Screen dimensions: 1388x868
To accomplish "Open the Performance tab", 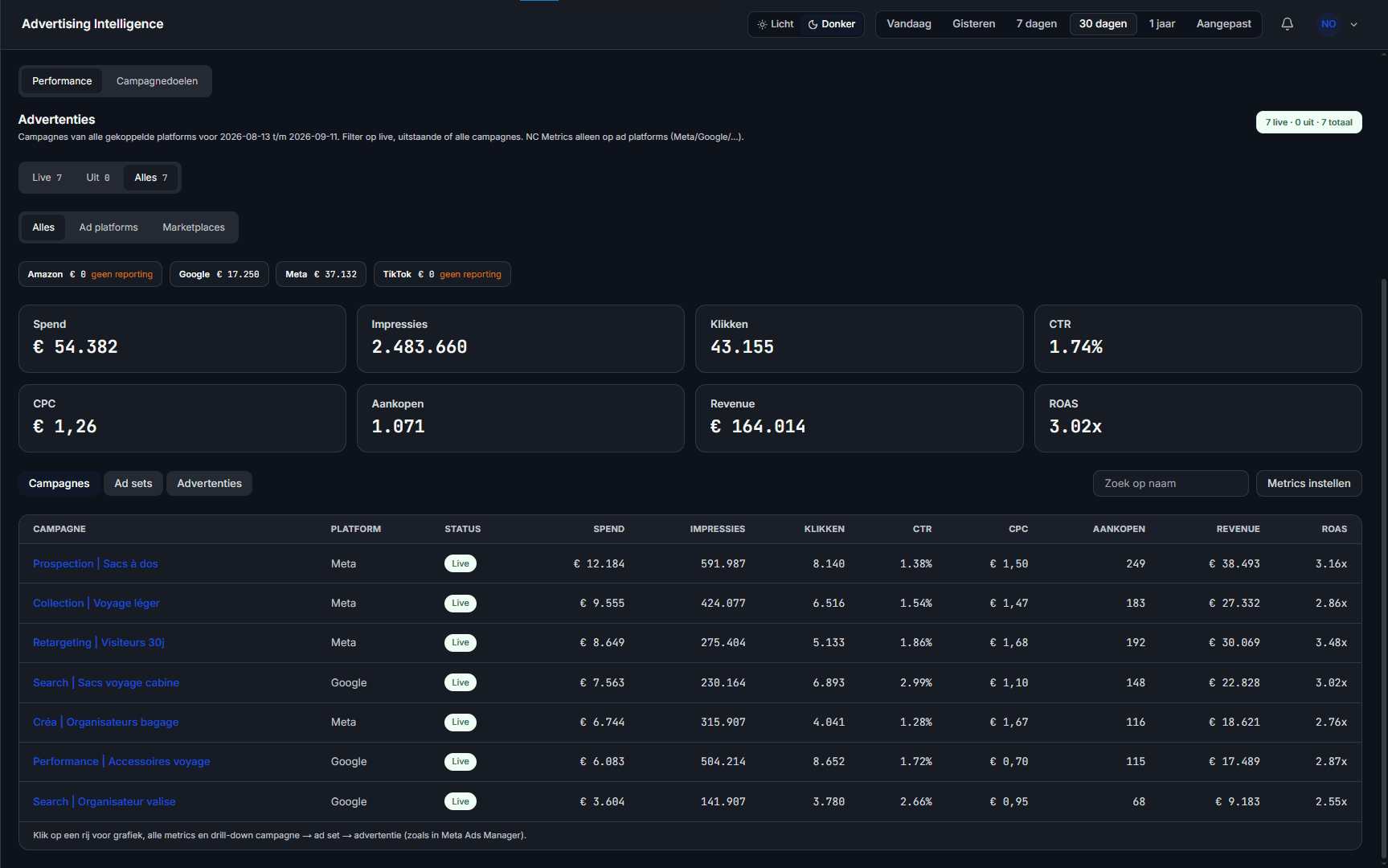I will coord(62,81).
